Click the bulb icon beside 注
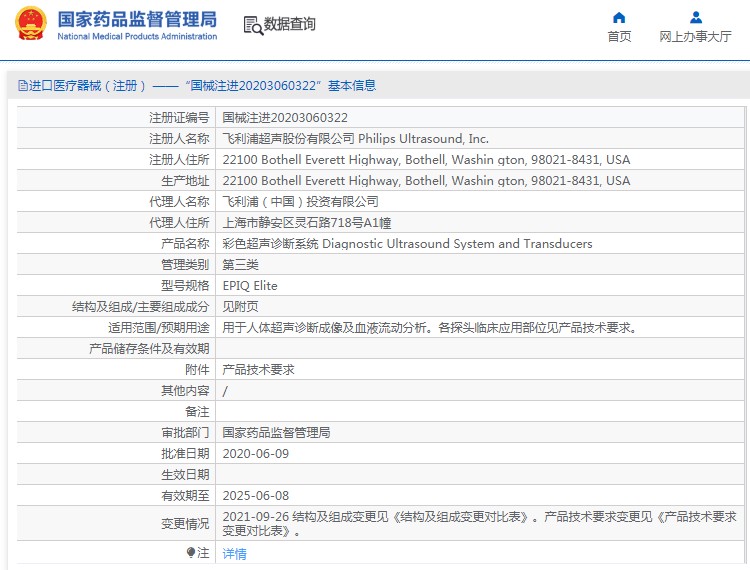Image resolution: width=750 pixels, height=570 pixels. 190,553
